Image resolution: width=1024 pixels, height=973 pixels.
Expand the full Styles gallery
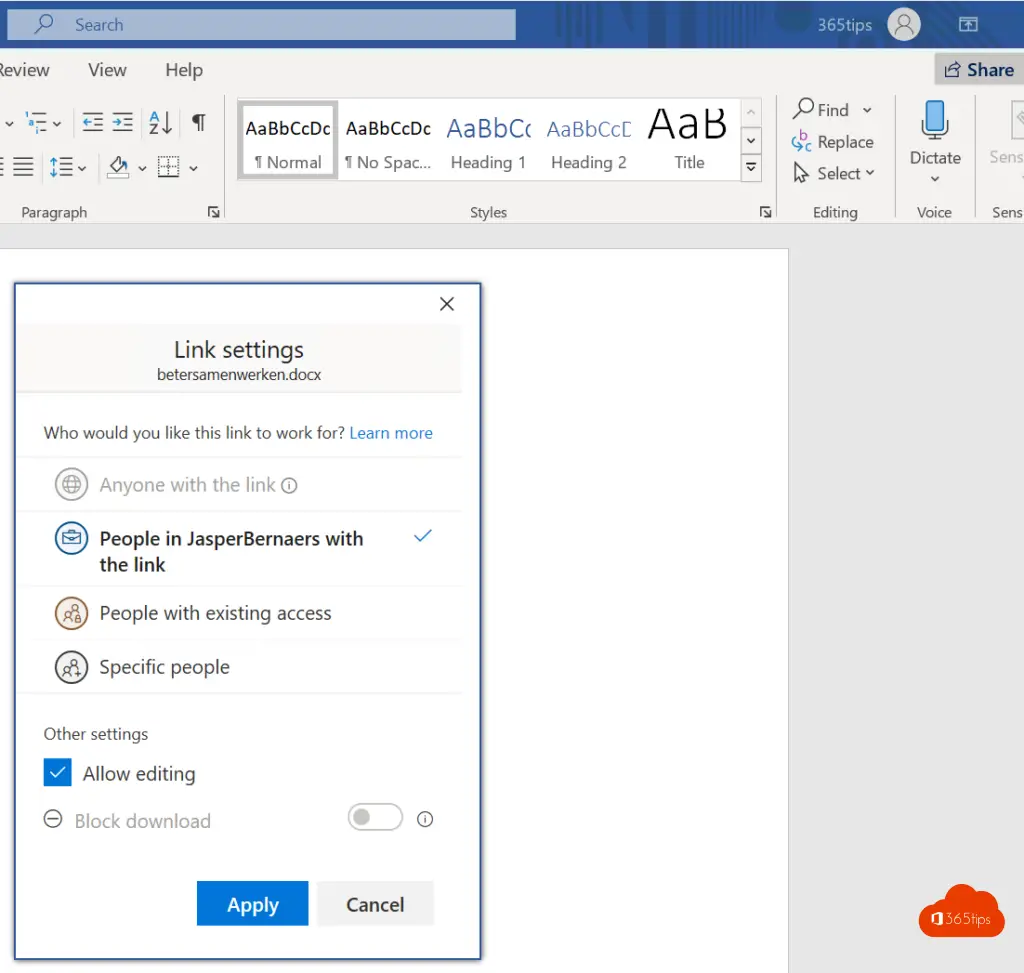751,168
